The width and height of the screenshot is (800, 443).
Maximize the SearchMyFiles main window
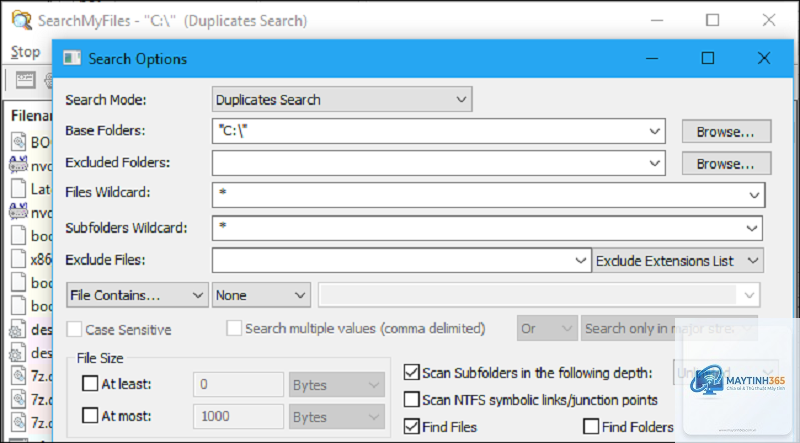tap(713, 20)
